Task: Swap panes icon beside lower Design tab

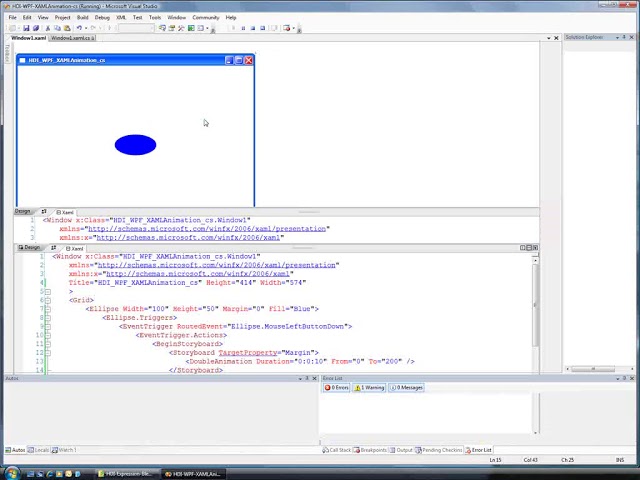Action: (53, 248)
